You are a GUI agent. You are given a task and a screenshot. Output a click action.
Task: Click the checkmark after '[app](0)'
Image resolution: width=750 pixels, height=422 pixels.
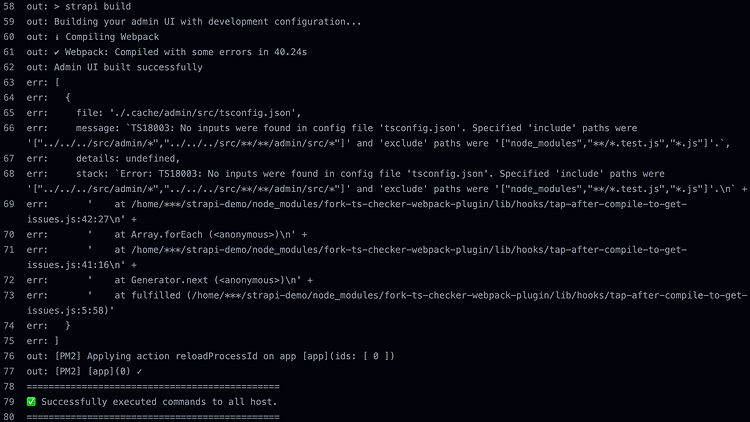tap(139, 371)
